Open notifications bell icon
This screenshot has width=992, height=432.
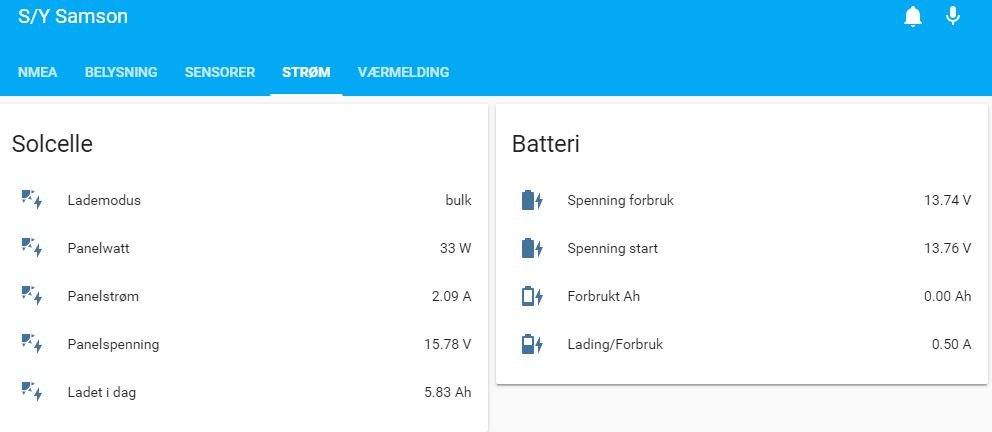(x=913, y=16)
